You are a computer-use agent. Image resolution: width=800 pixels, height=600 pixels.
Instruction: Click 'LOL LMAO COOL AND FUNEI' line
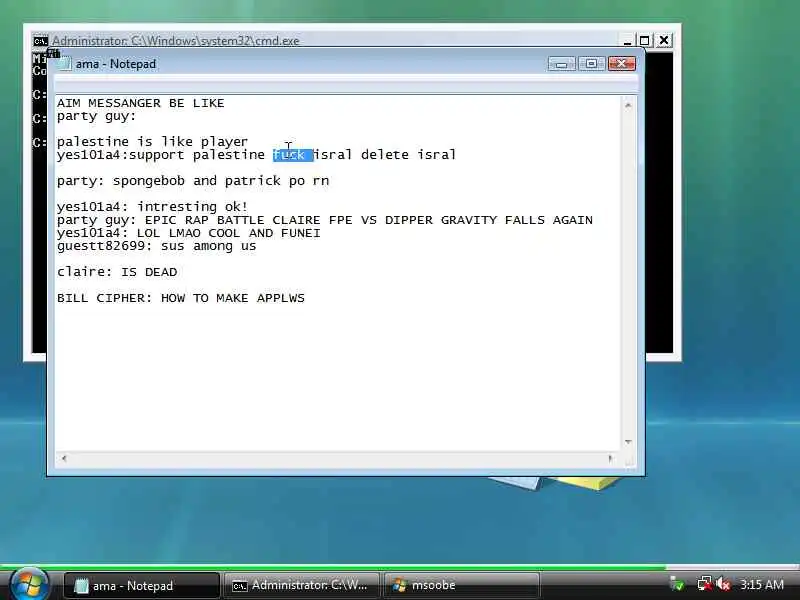click(x=189, y=233)
